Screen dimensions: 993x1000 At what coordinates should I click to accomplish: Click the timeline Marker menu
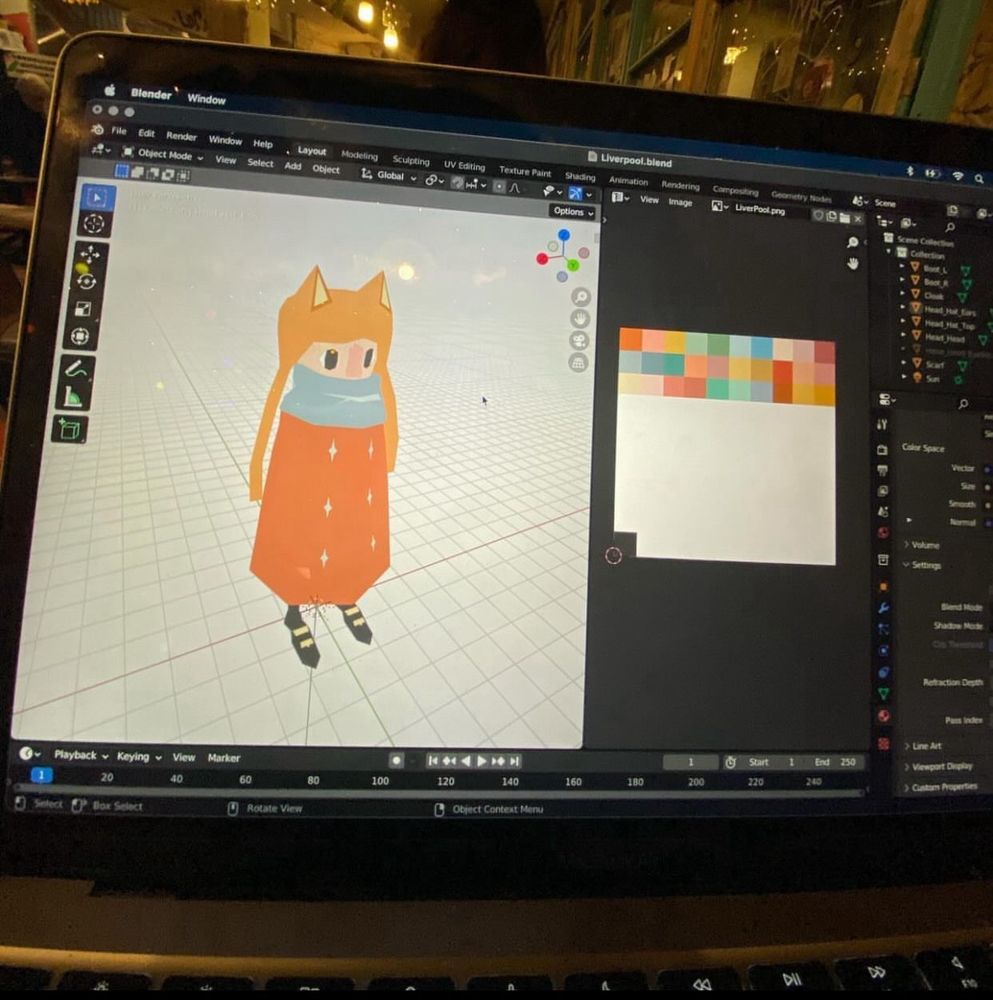point(224,758)
